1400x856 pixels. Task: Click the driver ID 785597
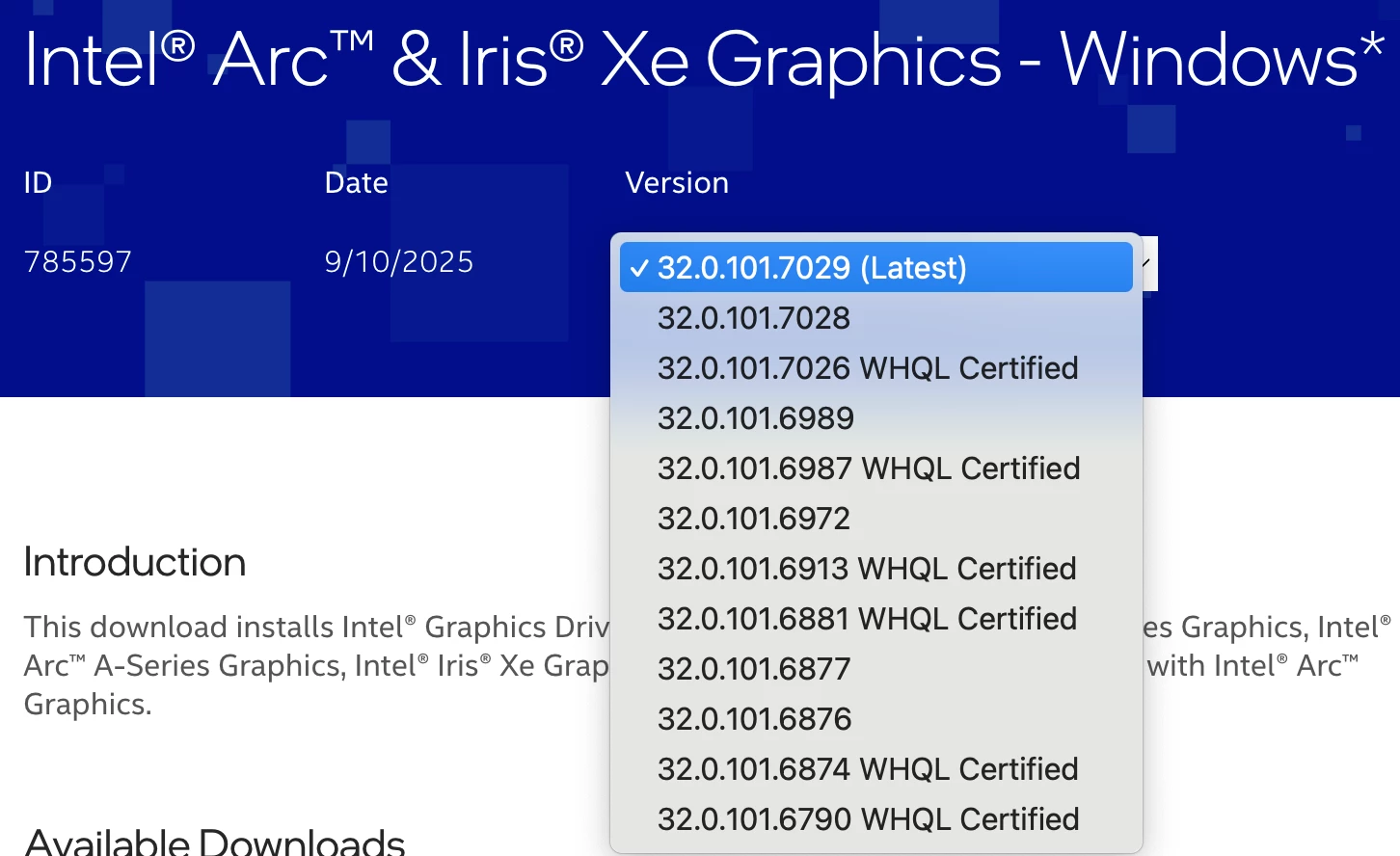pos(78,261)
